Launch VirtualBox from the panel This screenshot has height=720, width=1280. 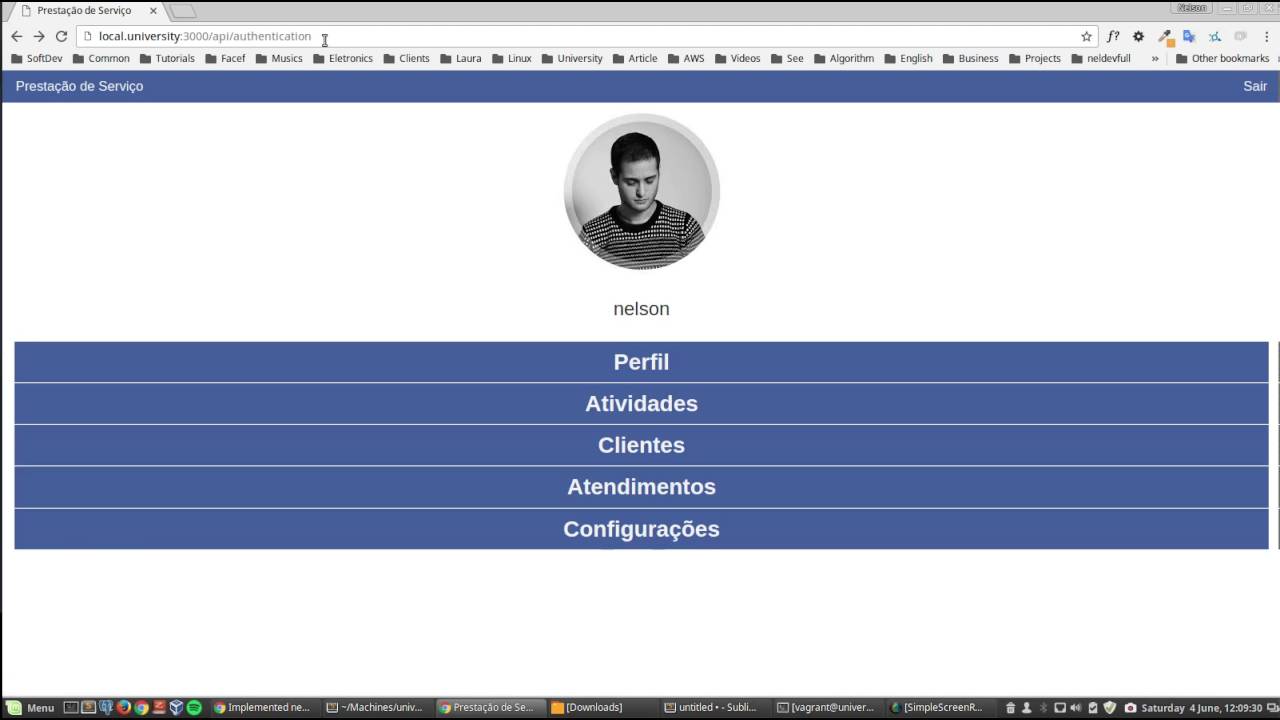[176, 707]
